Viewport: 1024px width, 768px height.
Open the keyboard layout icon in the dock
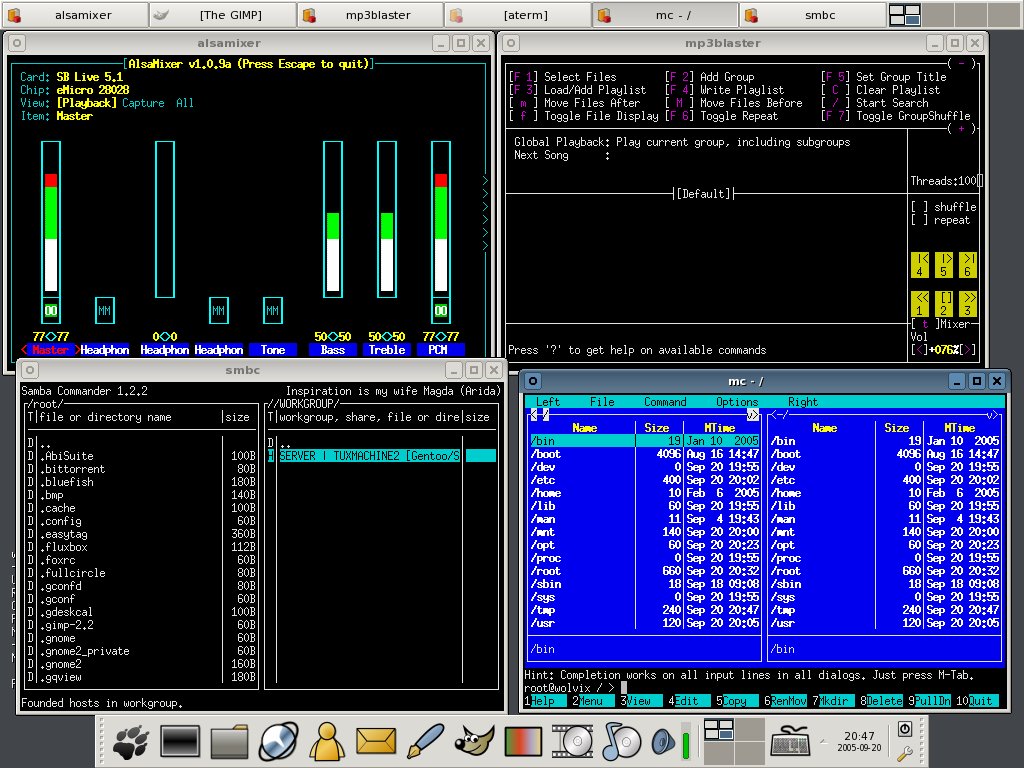(x=790, y=742)
